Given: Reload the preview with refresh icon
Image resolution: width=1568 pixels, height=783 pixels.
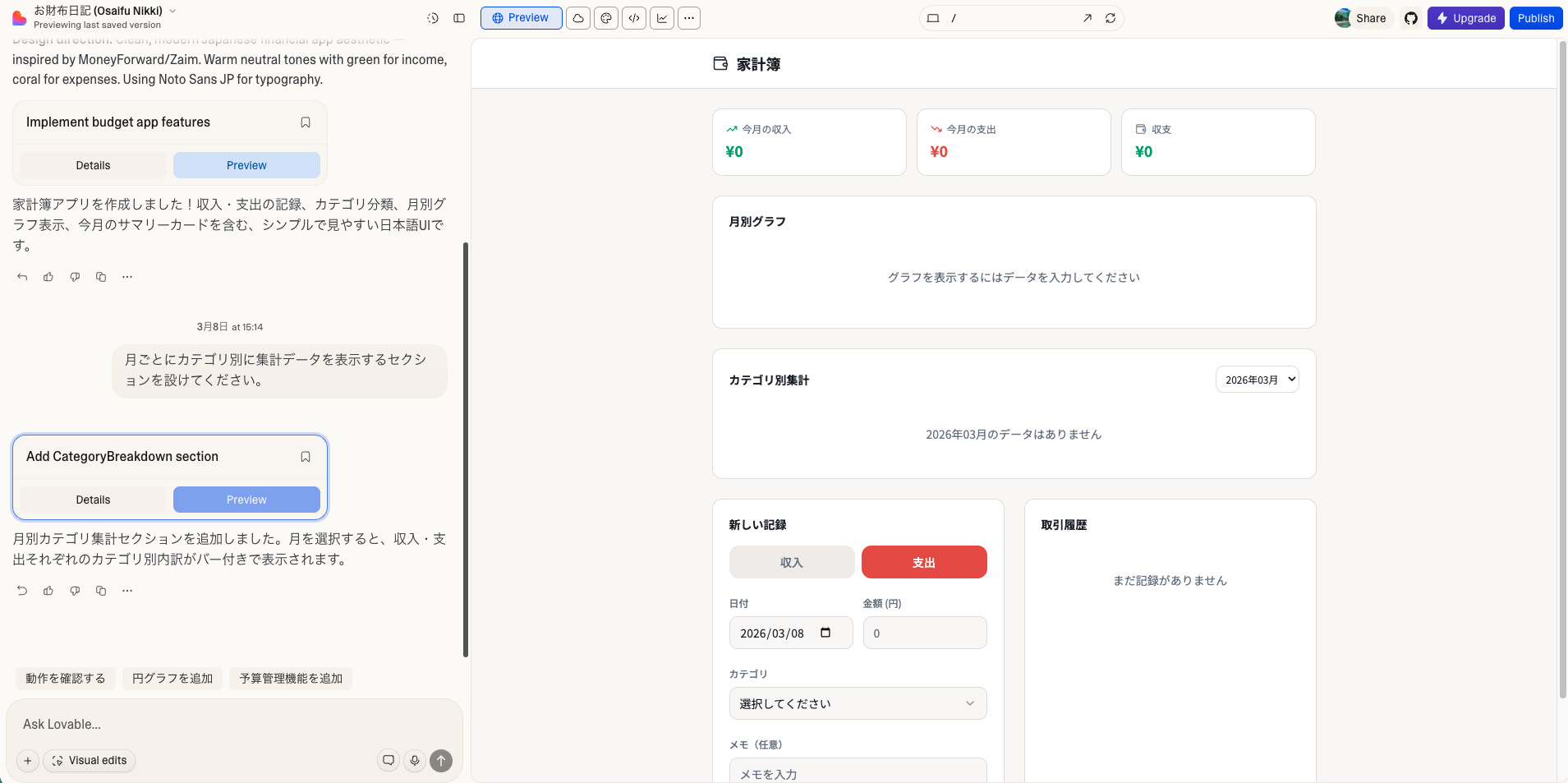Looking at the screenshot, I should (1110, 18).
